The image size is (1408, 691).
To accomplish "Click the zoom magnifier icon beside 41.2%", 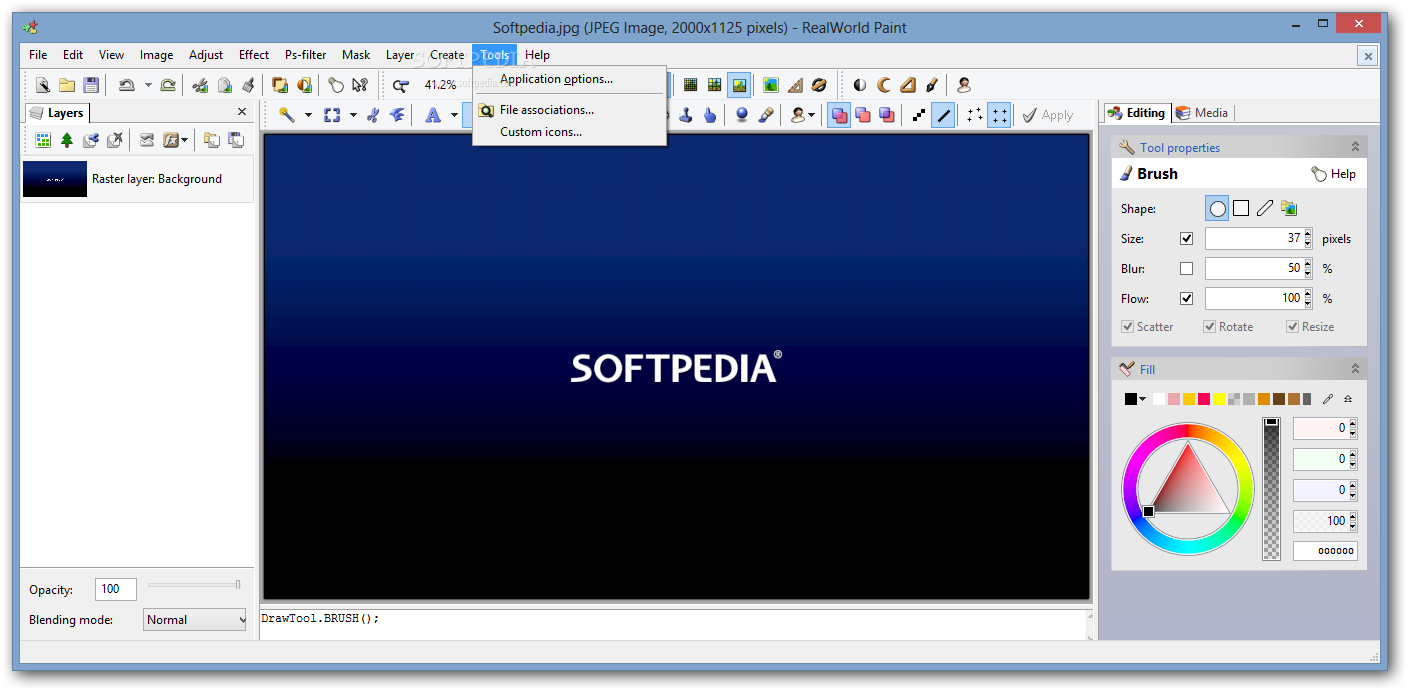I will 401,85.
